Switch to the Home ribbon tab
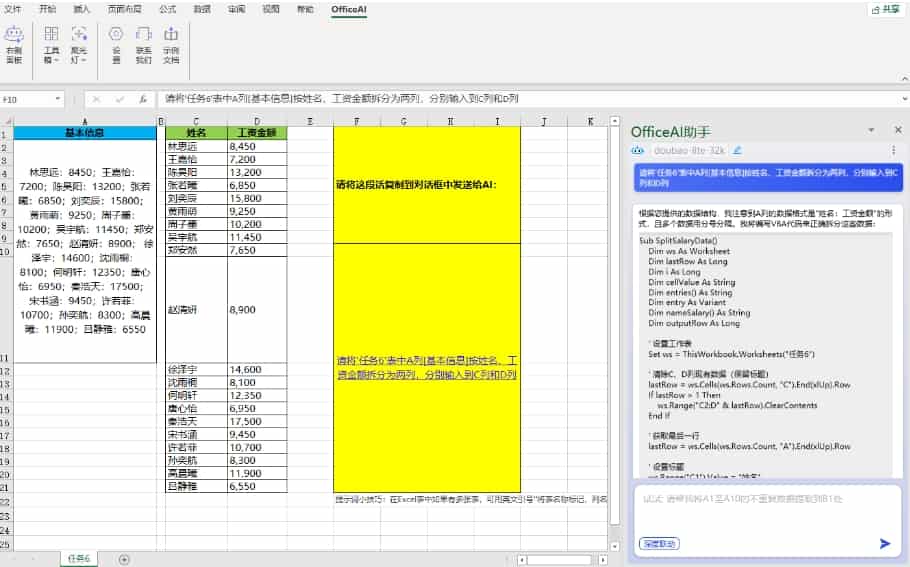910x567 pixels. 48,9
